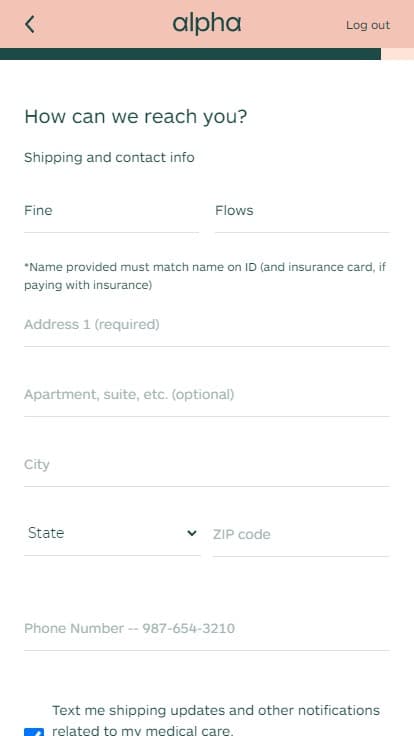Screen dimensions: 414x736
Task: Go back using the left chevron icon
Action: (30, 24)
